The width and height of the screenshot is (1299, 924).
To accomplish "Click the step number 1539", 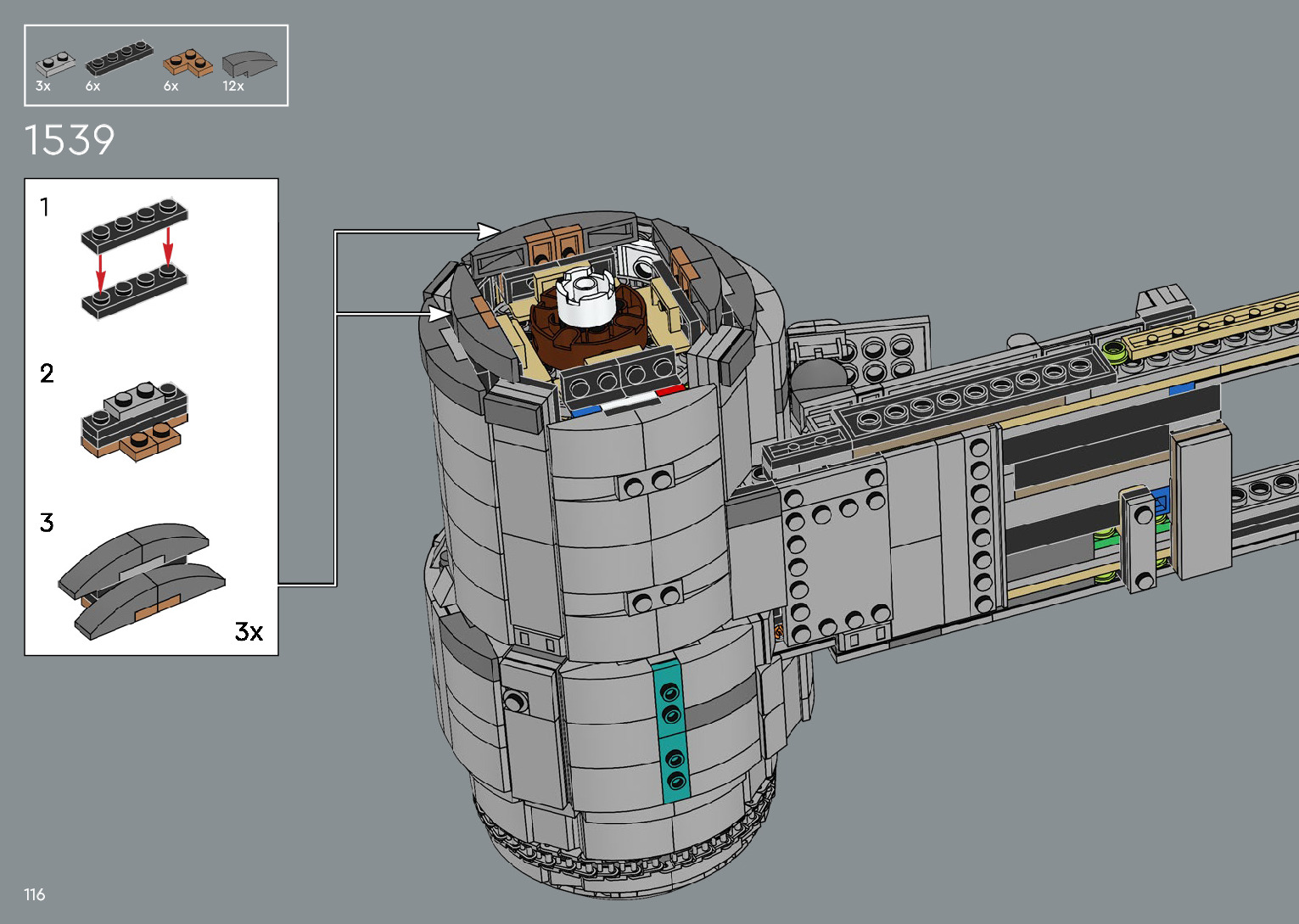I will click(70, 141).
